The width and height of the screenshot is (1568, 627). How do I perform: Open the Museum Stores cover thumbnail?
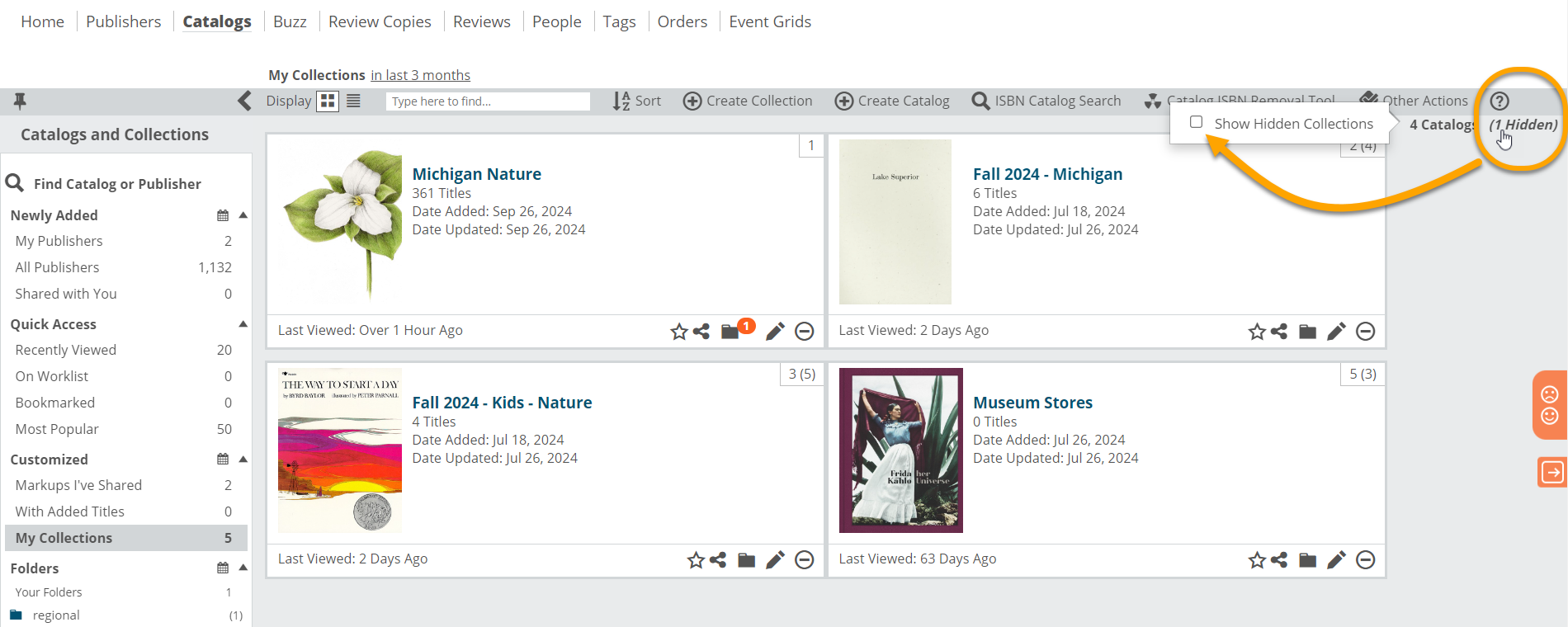pyautogui.click(x=901, y=450)
